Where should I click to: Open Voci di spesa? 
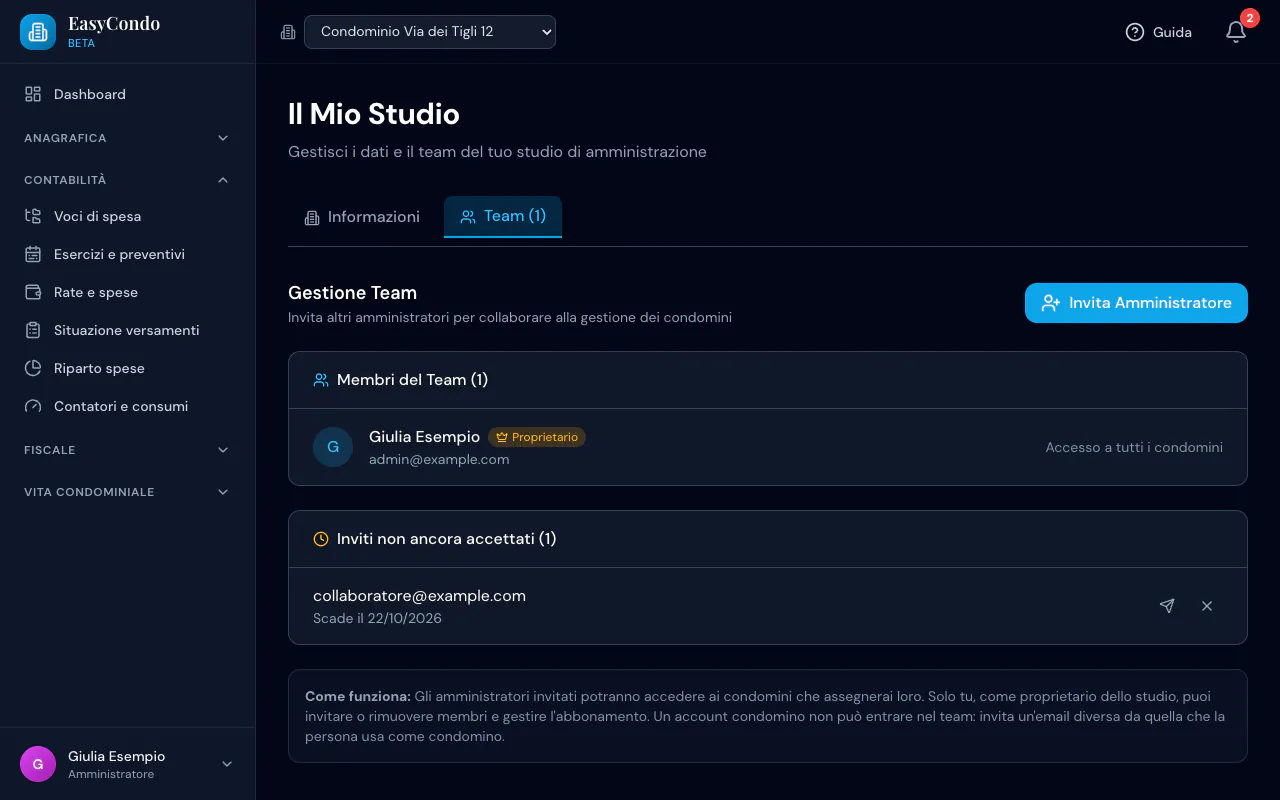(x=128, y=216)
